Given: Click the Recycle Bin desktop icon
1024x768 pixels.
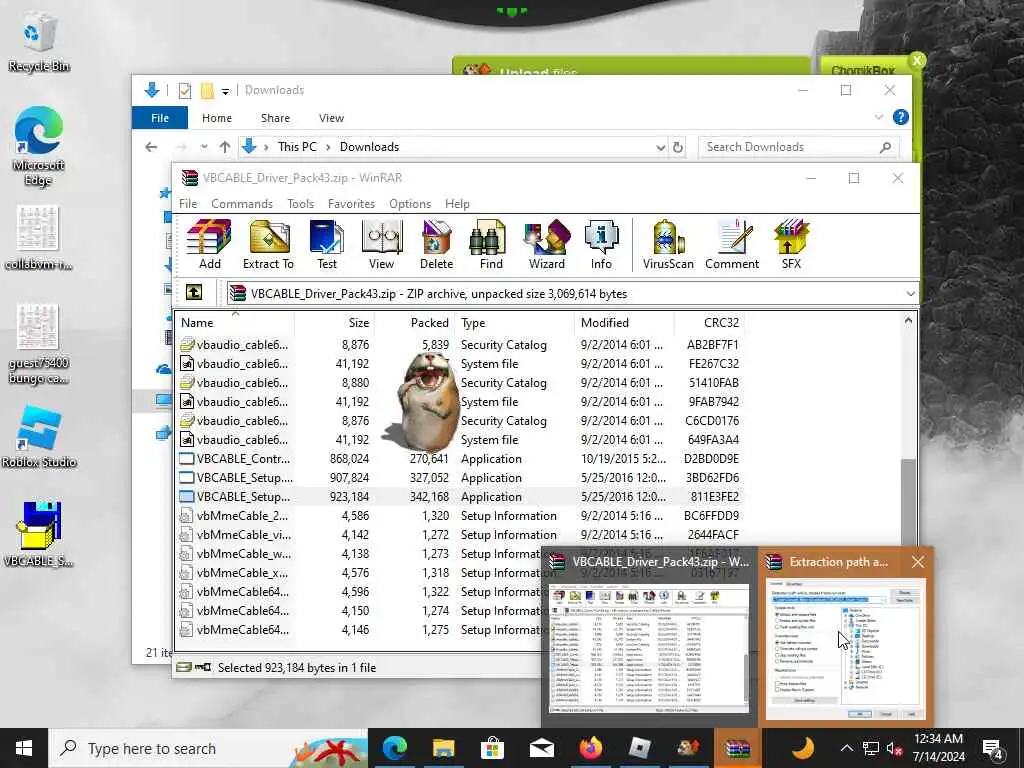Looking at the screenshot, I should (x=38, y=42).
